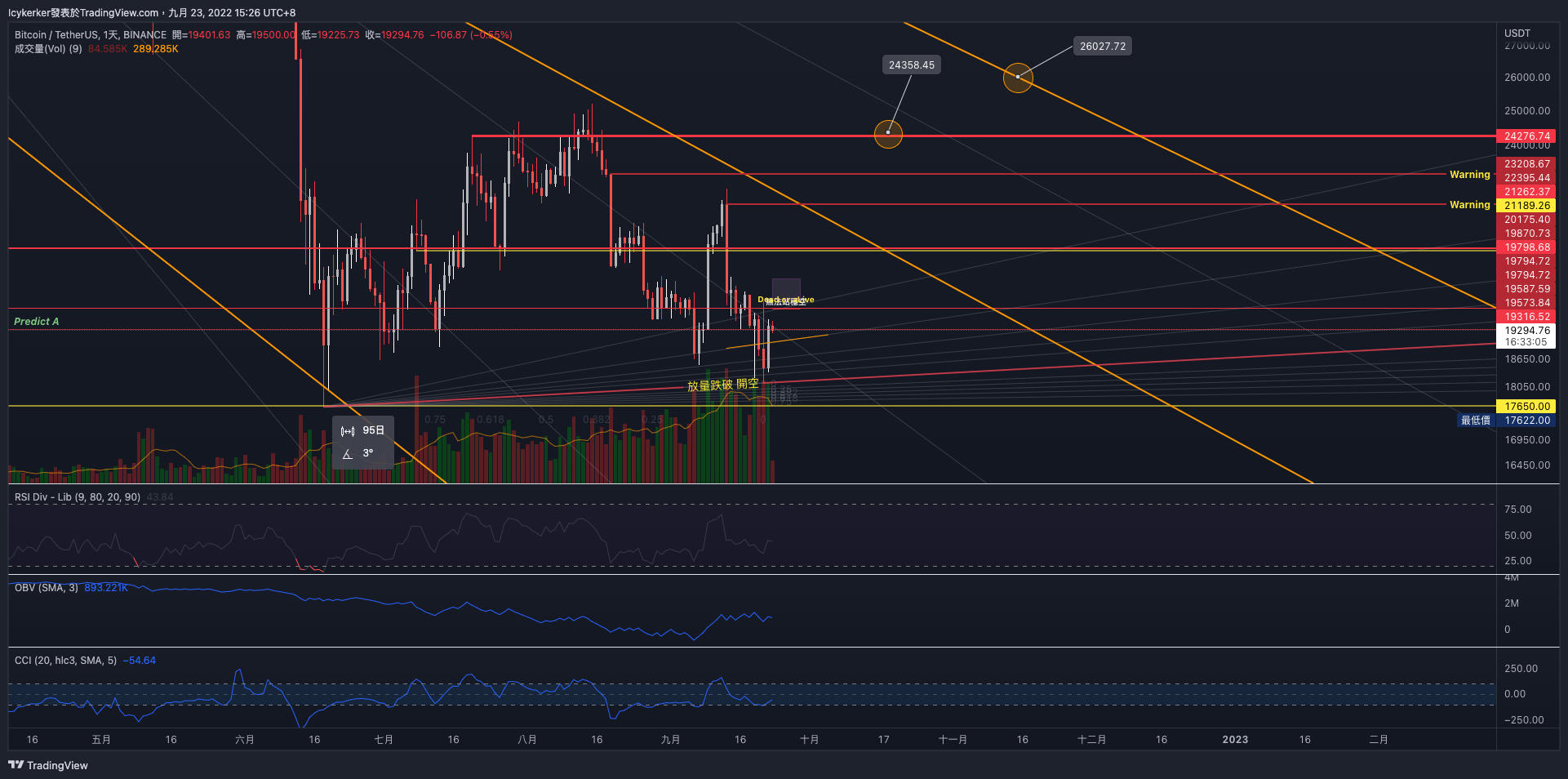Click the 六月 label on the time axis
Viewport: 1568px width, 779px height.
tap(244, 740)
